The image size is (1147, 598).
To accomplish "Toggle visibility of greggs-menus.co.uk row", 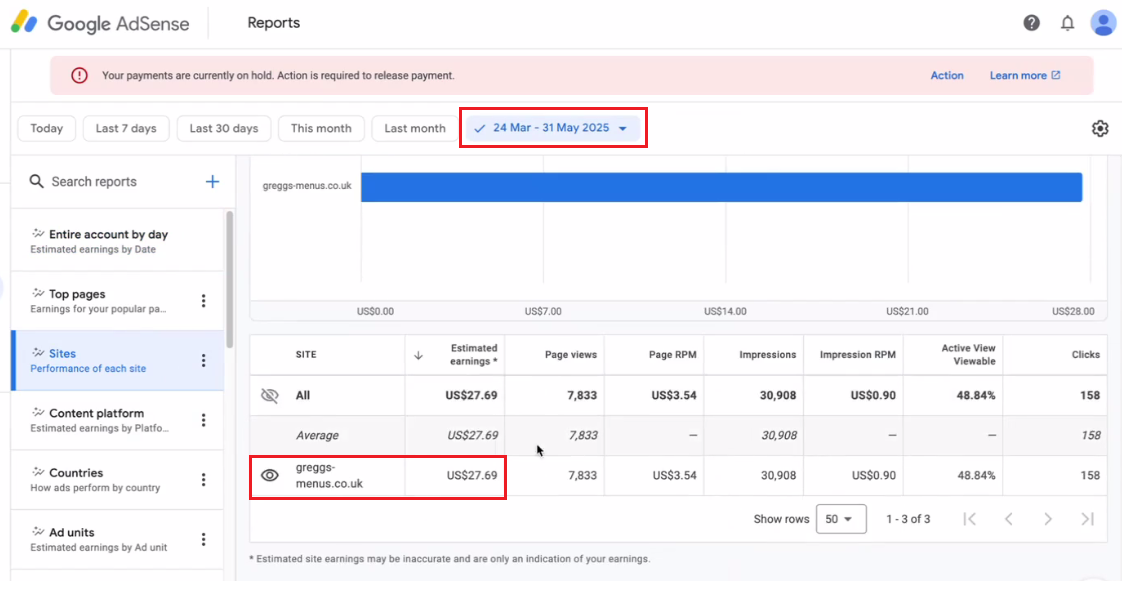I will [270, 475].
